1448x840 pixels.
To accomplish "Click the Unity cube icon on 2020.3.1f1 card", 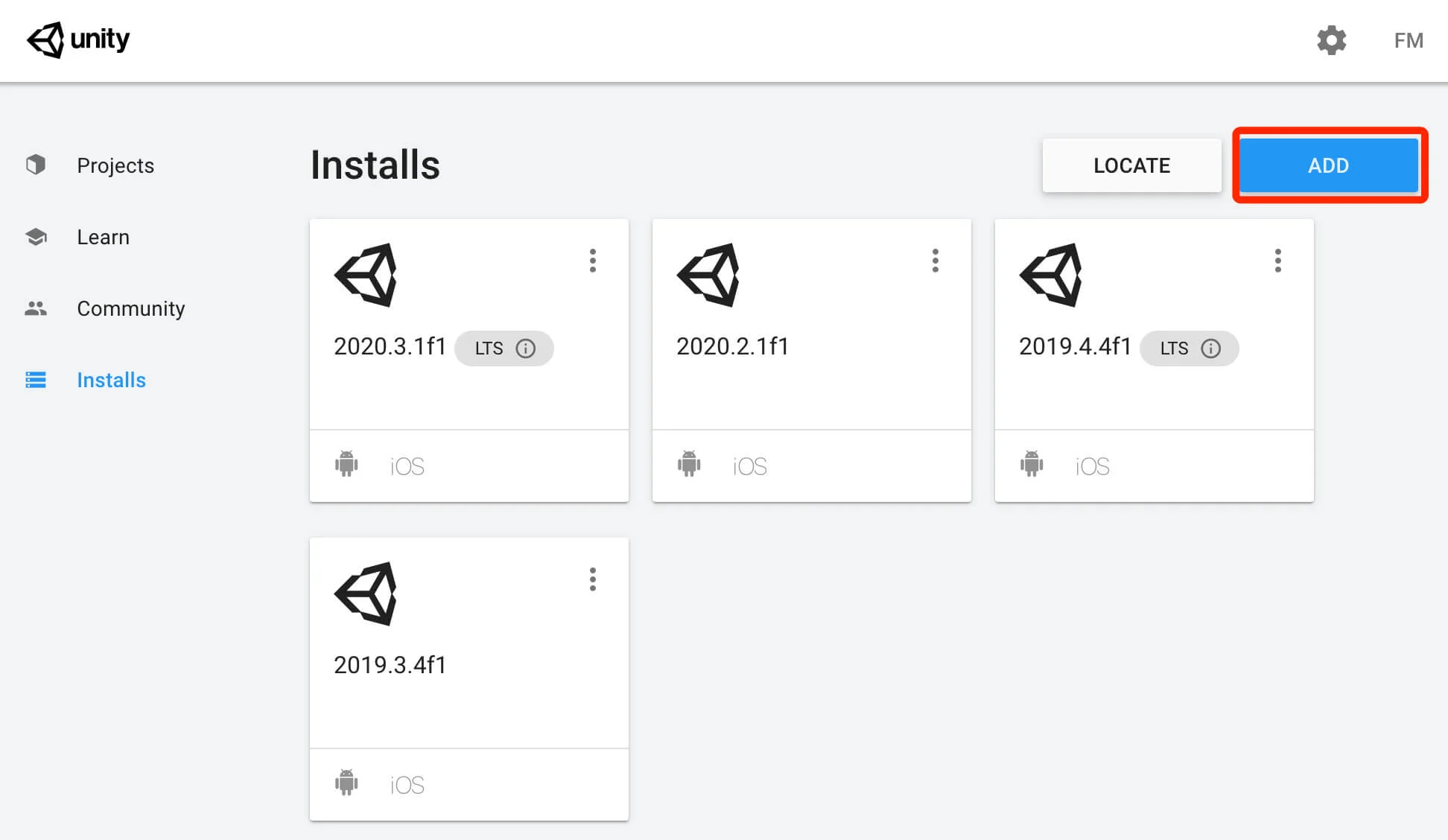I will click(x=366, y=275).
